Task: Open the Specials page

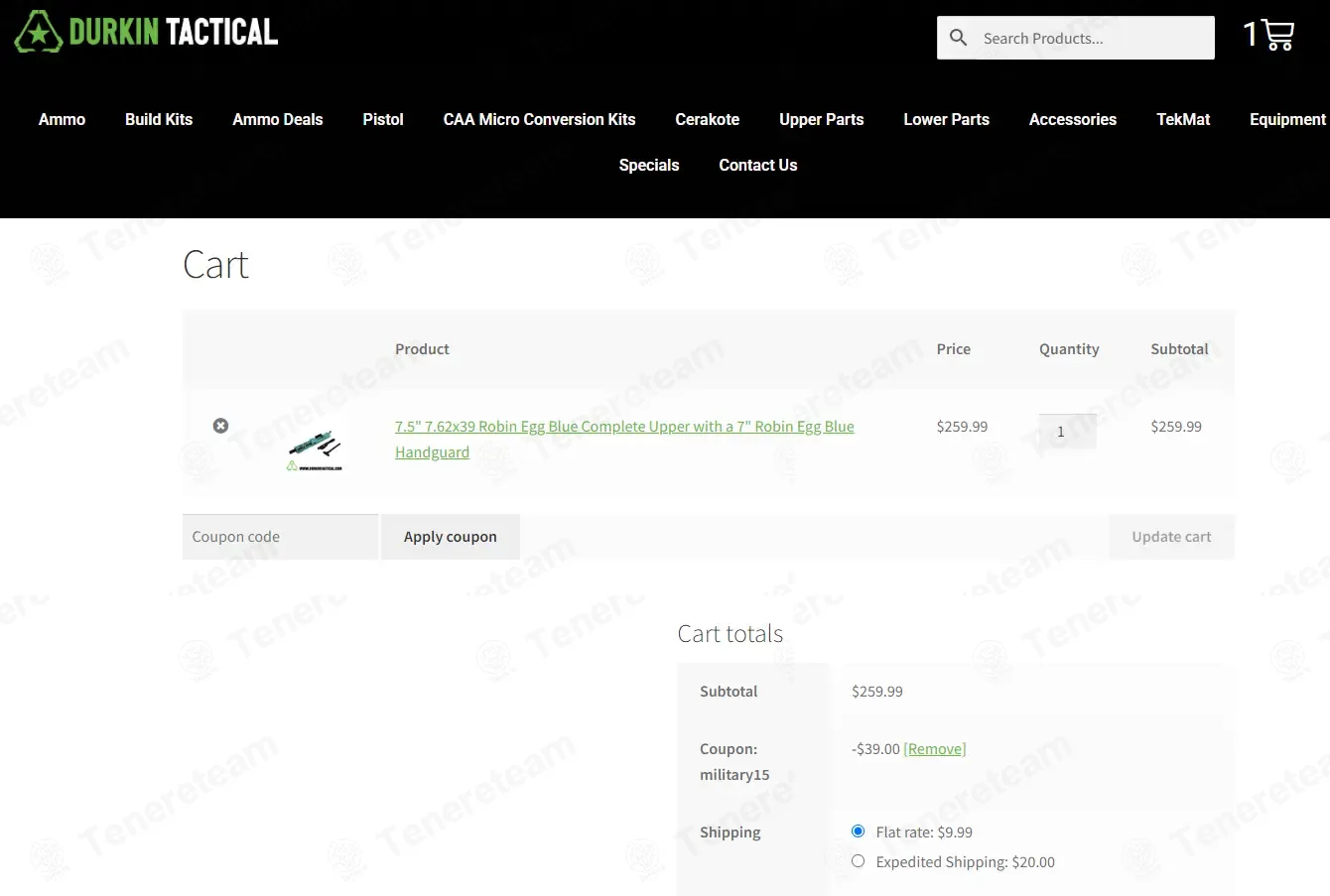Action: coord(649,165)
